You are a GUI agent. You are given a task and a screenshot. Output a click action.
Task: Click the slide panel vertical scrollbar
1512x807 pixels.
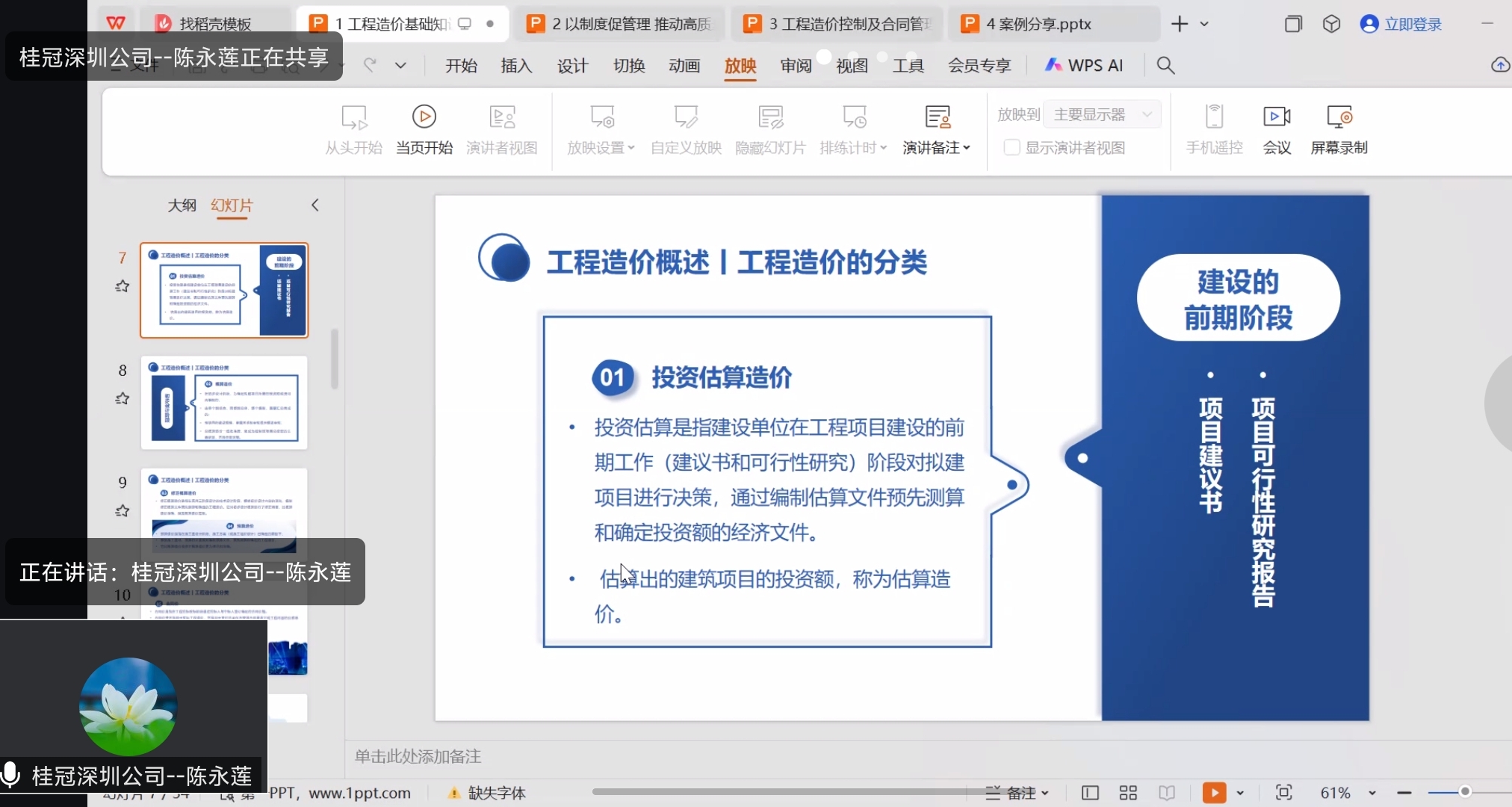[x=335, y=359]
